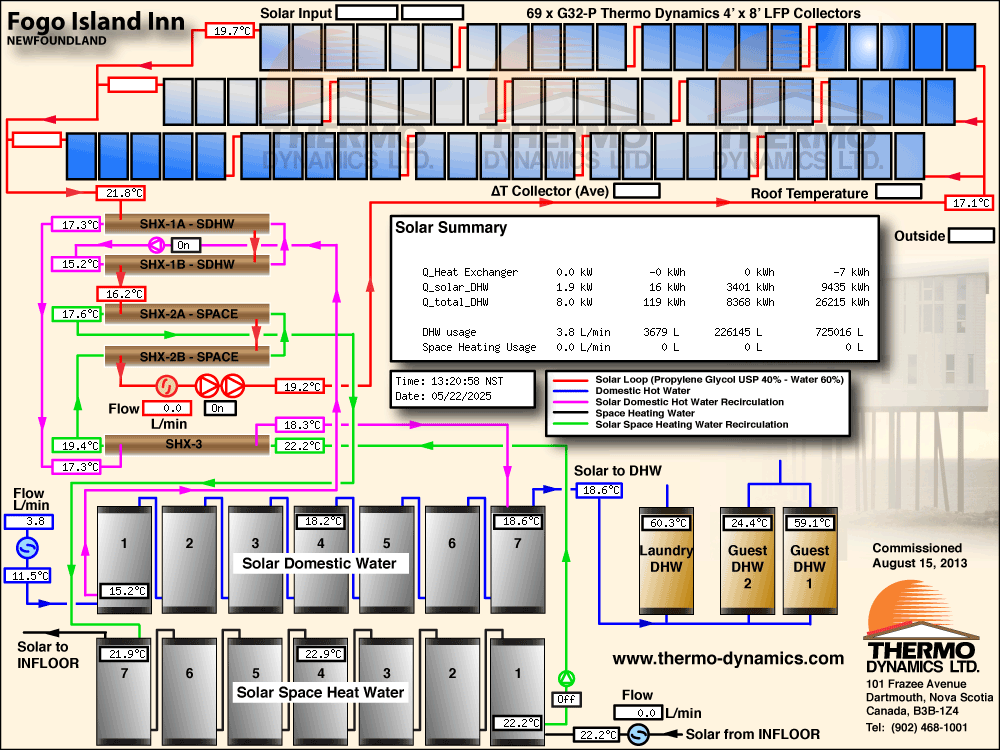
Task: Select Solar Space Heat Water tank 6
Action: [189, 691]
